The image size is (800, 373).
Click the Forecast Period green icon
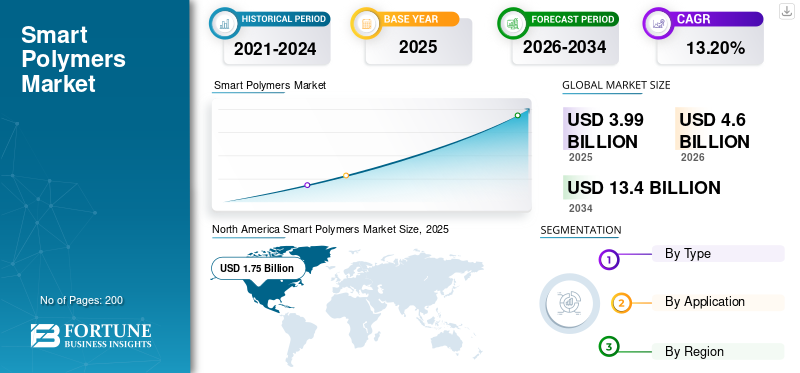513,23
